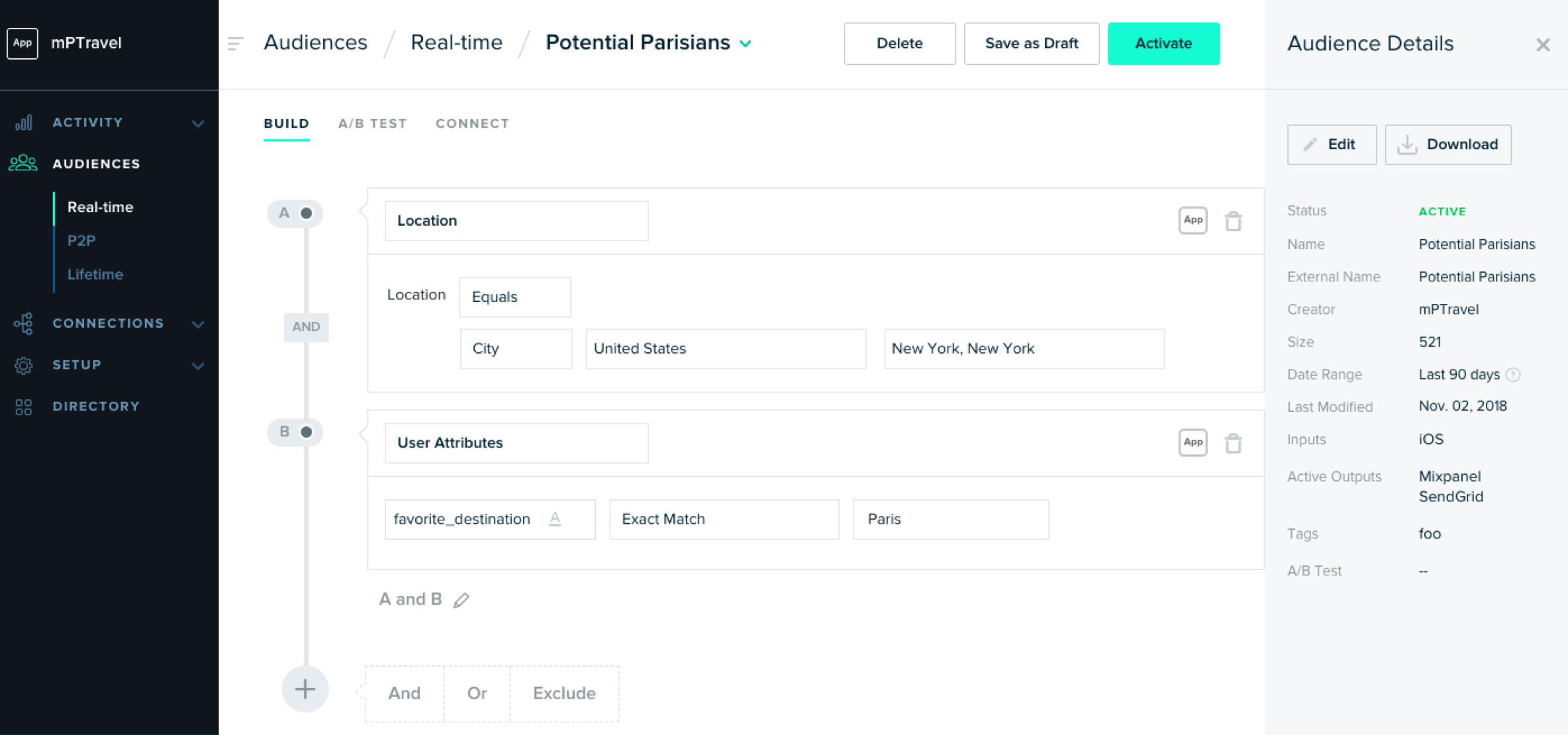
Task: Click the edit pencil icon in Audience Details
Action: [x=1311, y=144]
